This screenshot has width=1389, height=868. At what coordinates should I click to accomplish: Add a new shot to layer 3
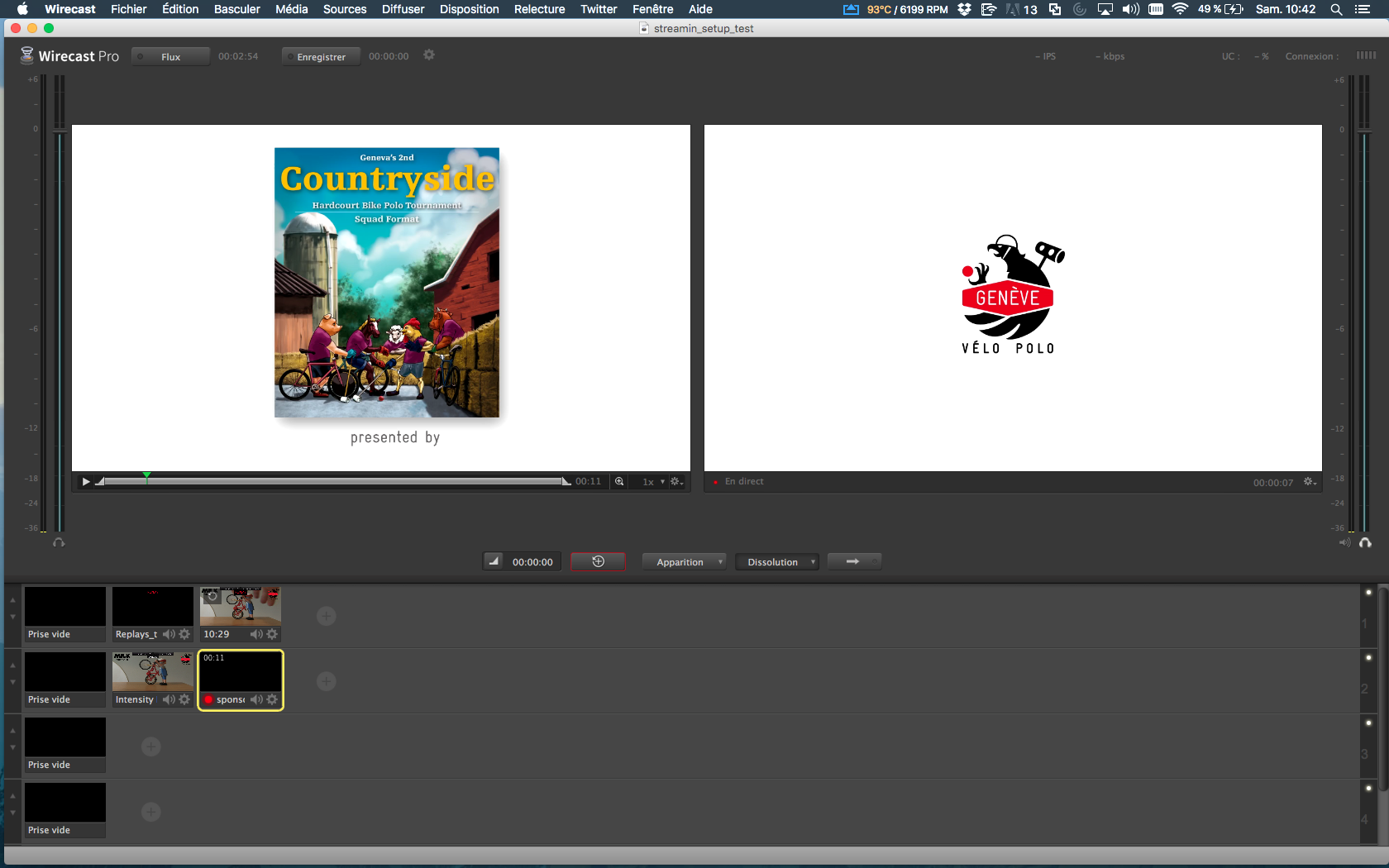[x=150, y=746]
